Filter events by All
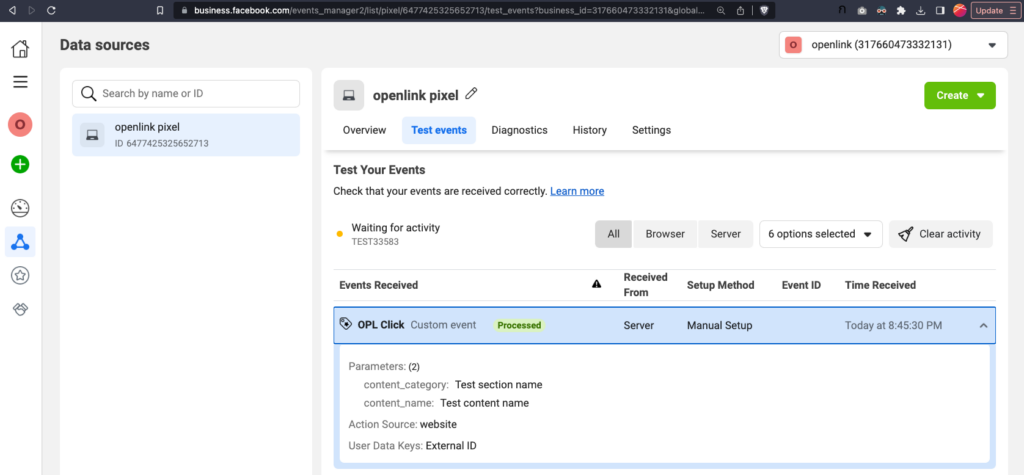 coord(613,234)
